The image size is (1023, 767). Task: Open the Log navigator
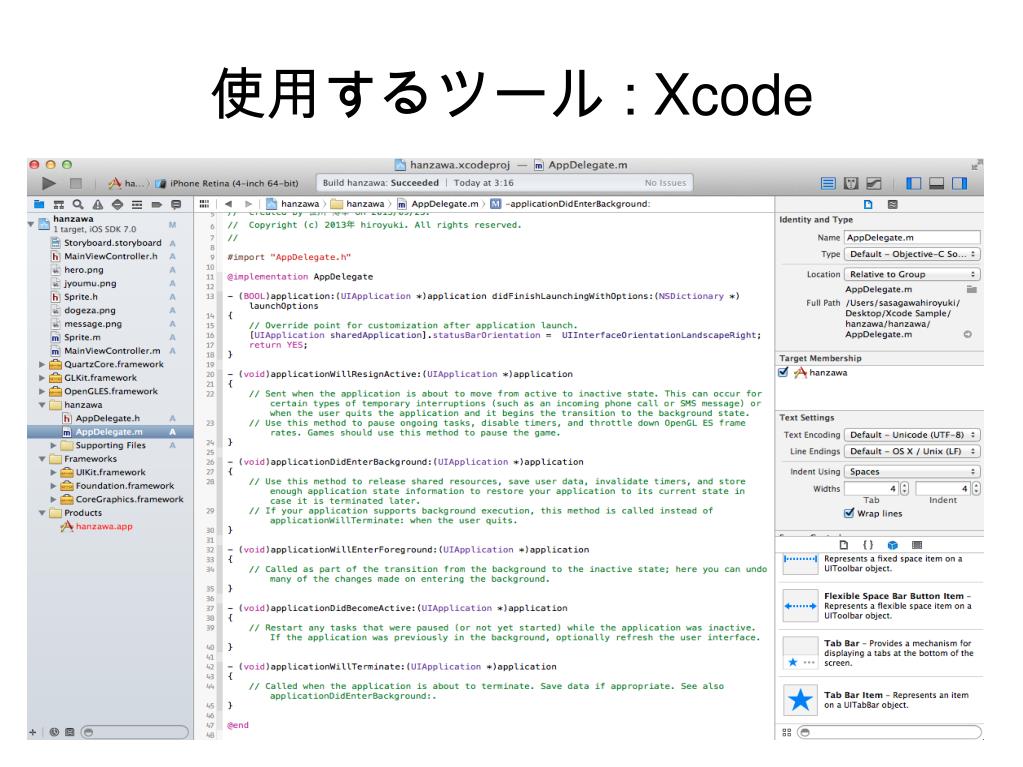click(x=176, y=204)
